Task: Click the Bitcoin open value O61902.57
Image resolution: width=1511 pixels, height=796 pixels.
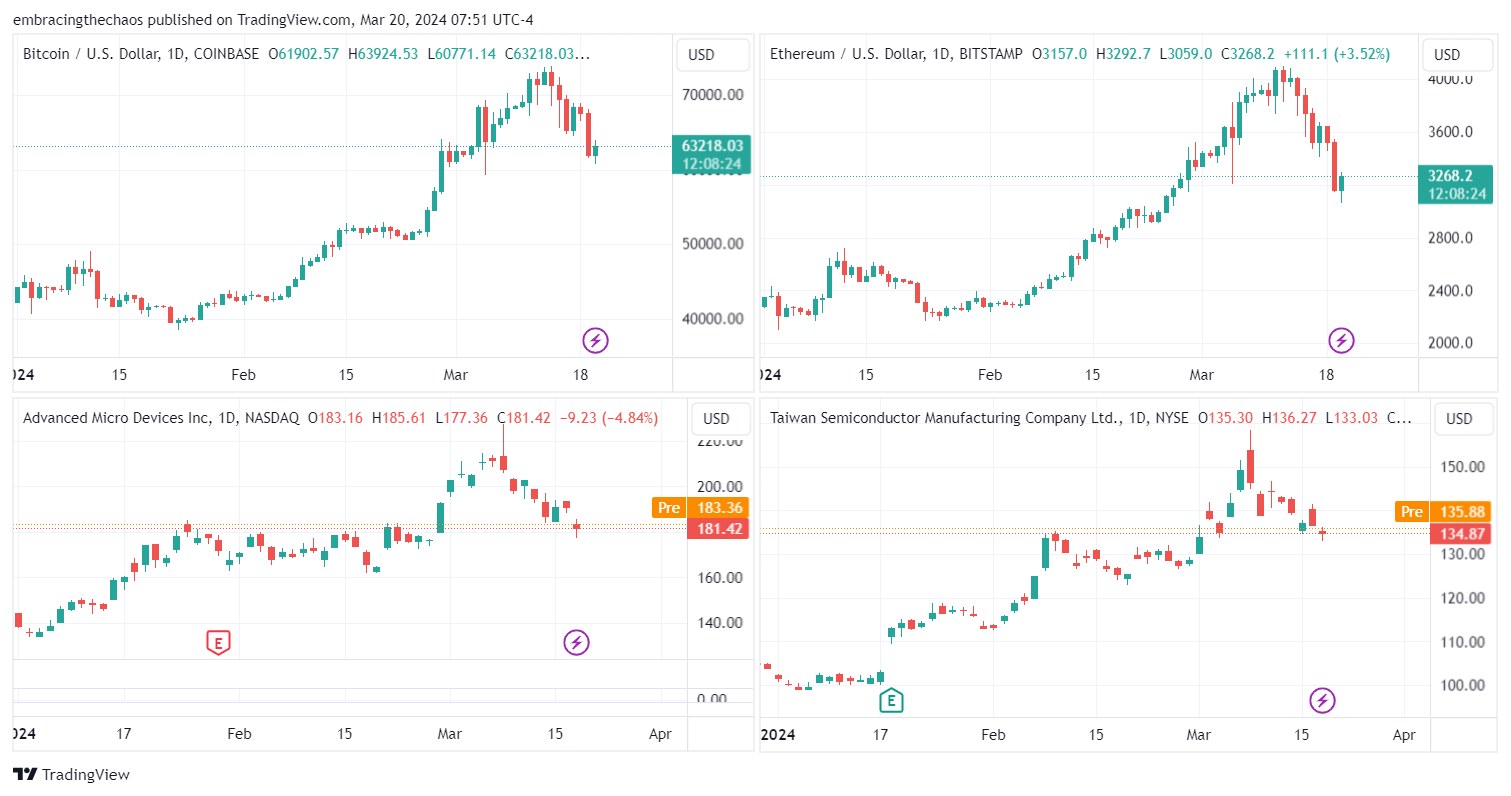Action: (x=304, y=54)
